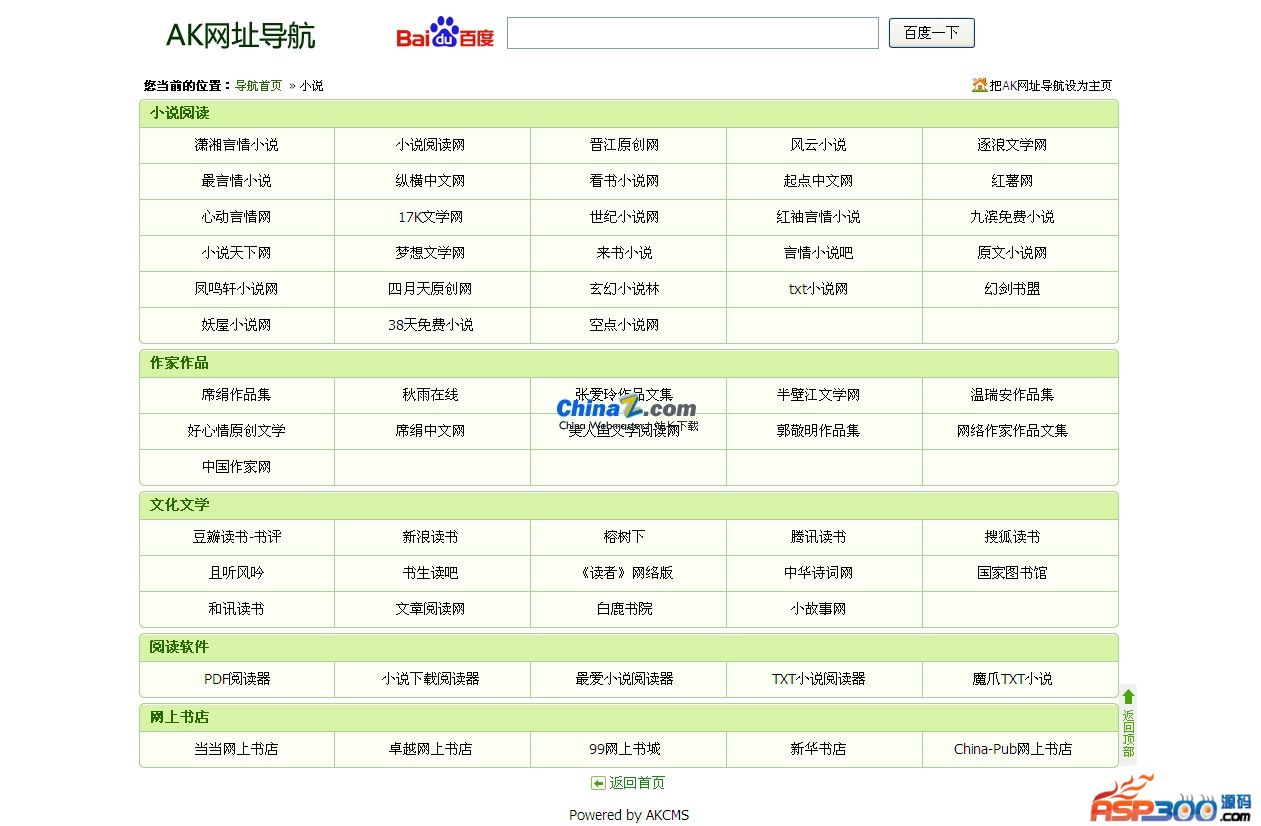Click the Baidu logo icon
This screenshot has height=826, width=1261.
445,34
